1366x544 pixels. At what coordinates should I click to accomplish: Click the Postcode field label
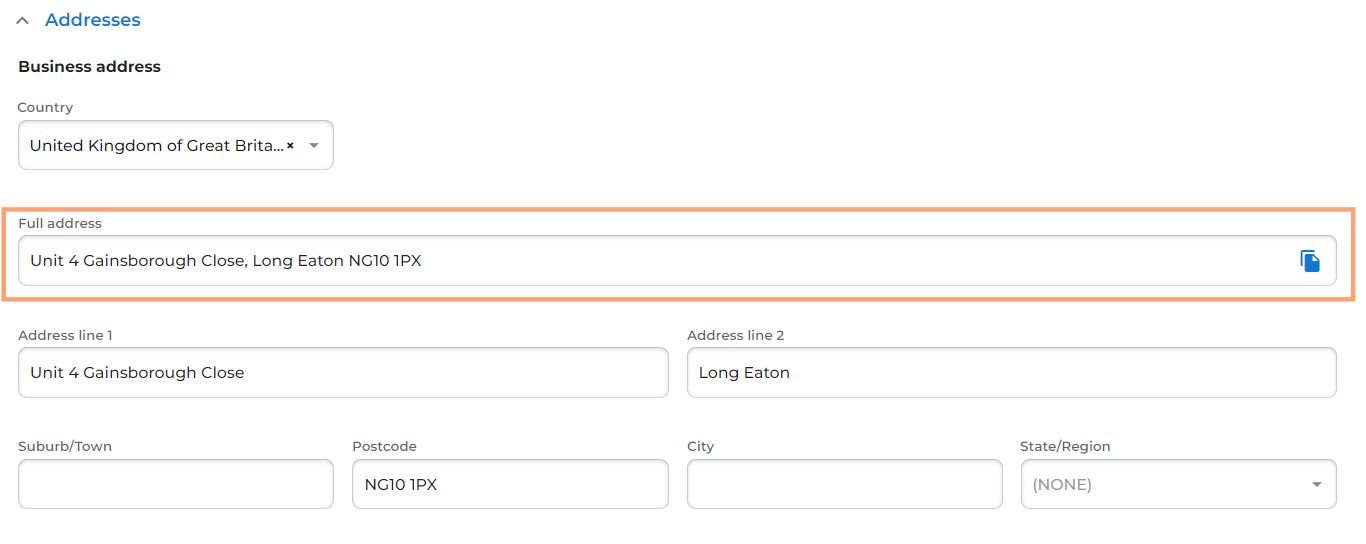384,446
